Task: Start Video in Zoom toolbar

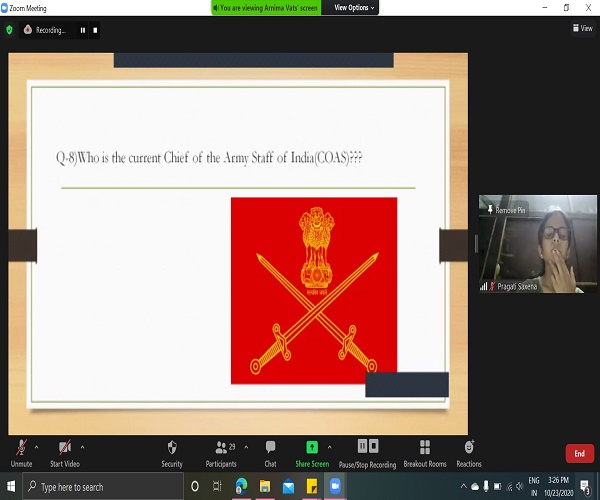Action: pyautogui.click(x=65, y=454)
